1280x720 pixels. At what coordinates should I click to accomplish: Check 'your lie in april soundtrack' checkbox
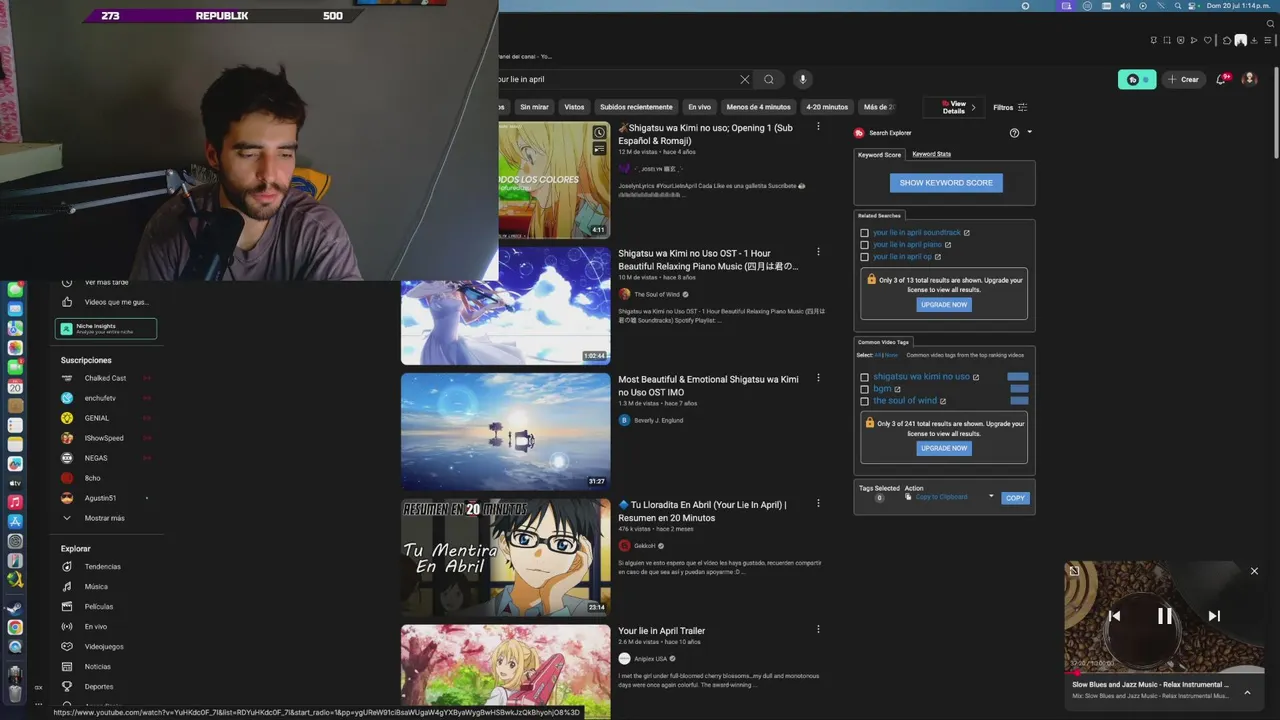(865, 233)
